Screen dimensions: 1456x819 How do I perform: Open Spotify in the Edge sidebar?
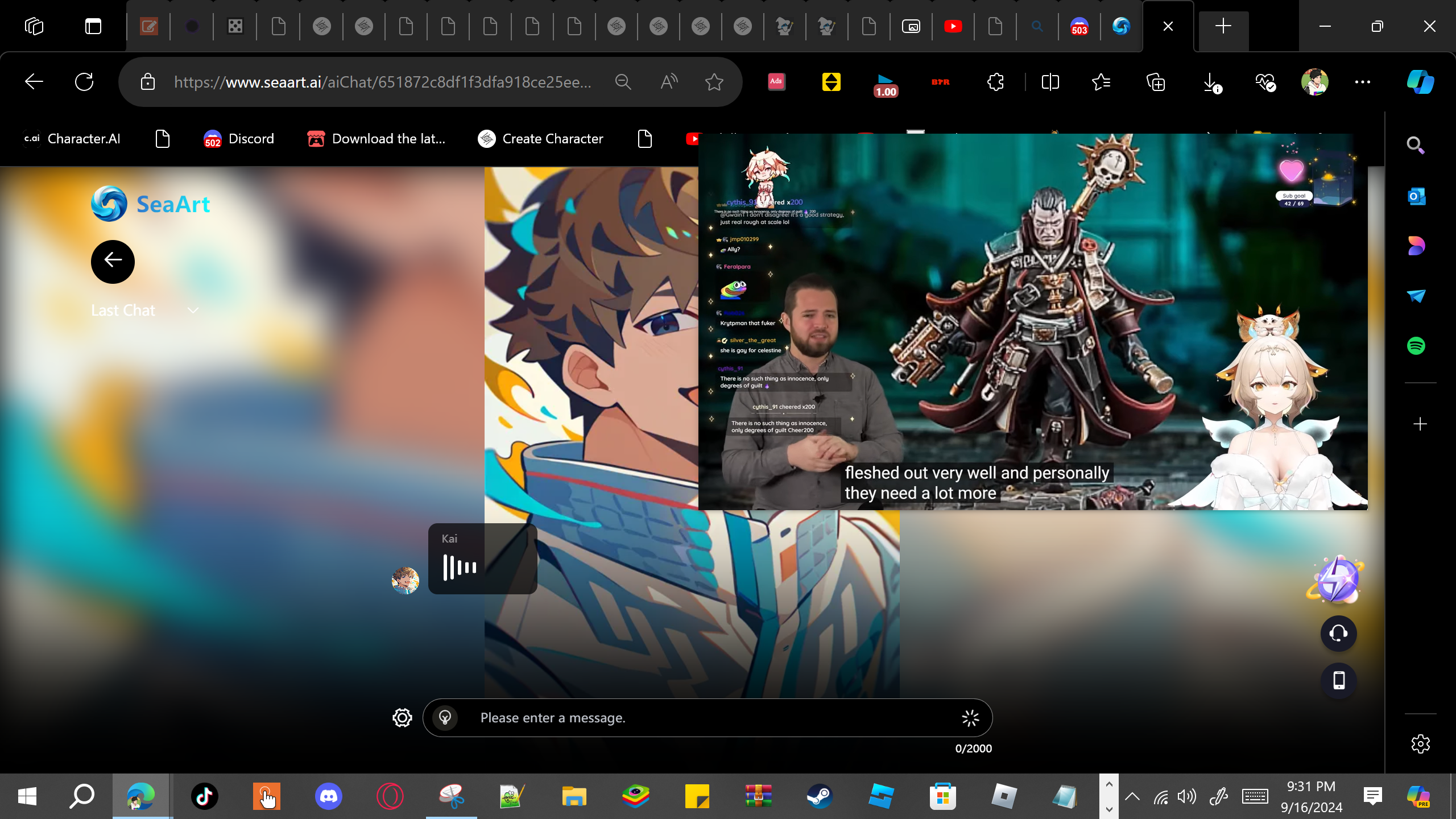pyautogui.click(x=1416, y=345)
